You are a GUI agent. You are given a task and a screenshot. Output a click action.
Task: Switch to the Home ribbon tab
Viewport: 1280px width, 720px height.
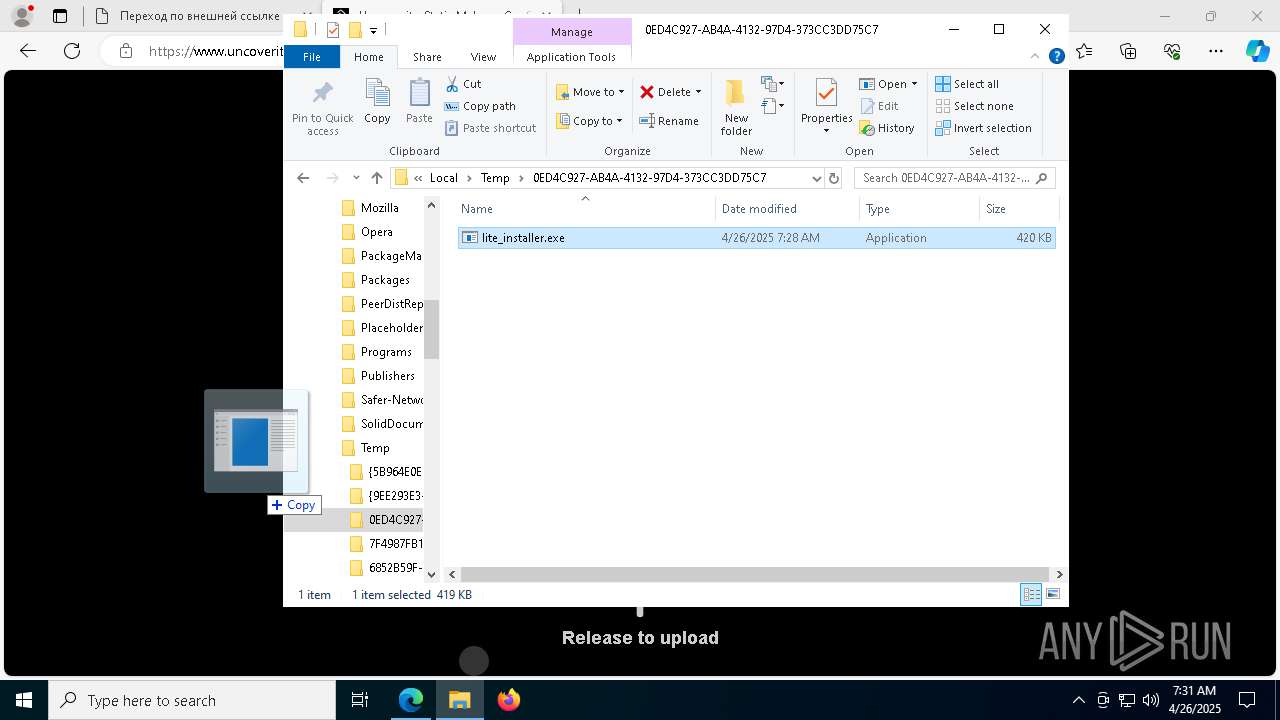(369, 57)
